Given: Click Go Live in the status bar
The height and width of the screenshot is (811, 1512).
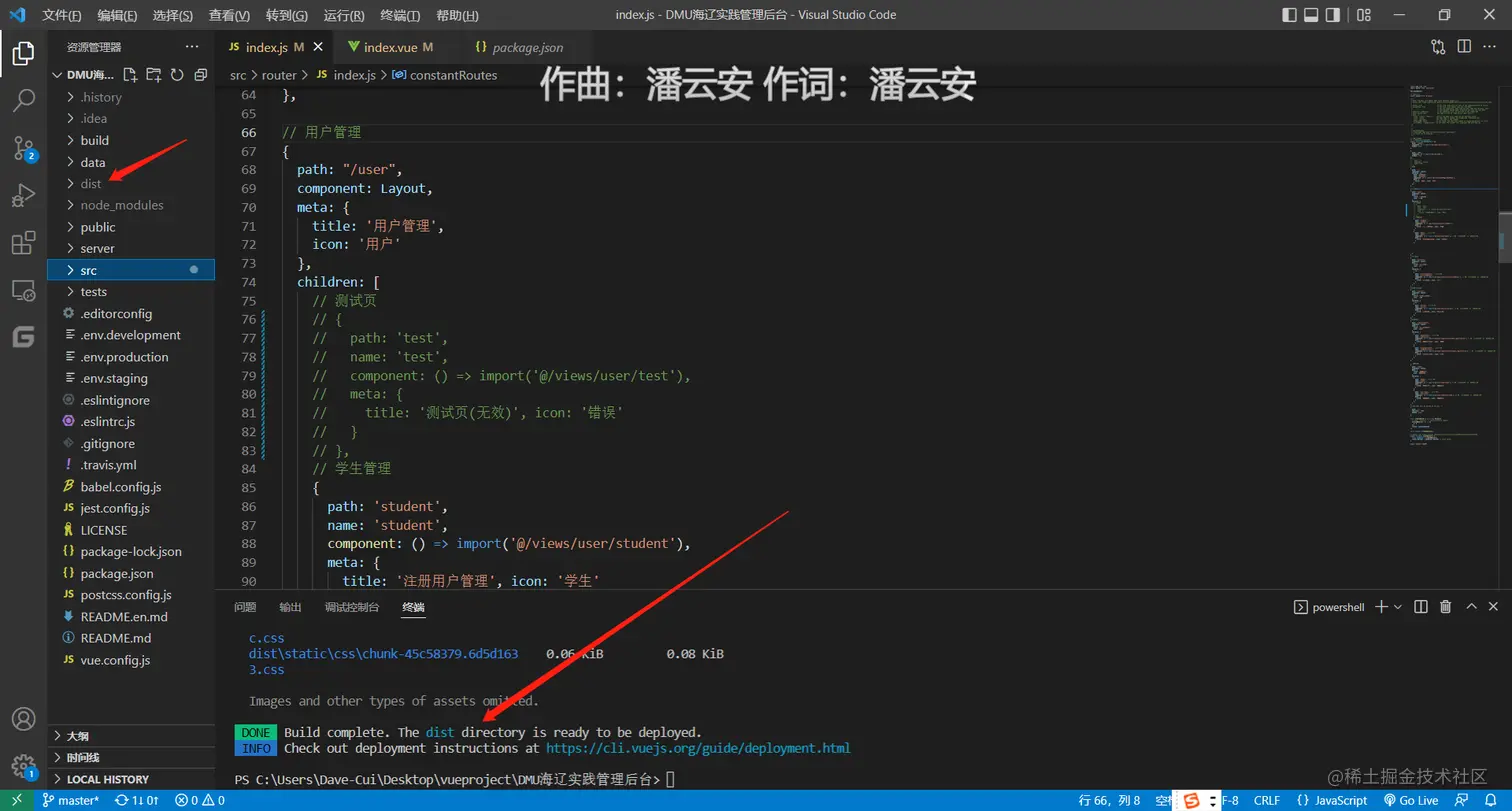Looking at the screenshot, I should click(x=1410, y=801).
